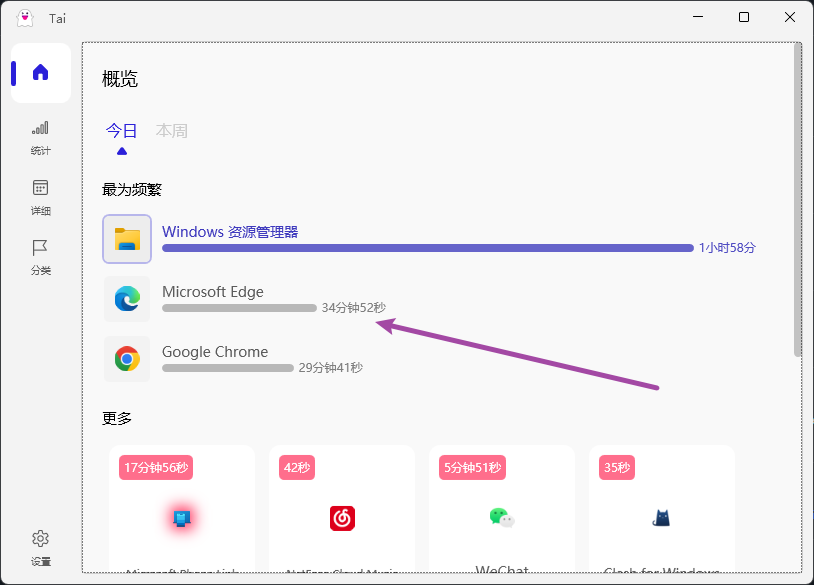814x585 pixels.
Task: Minimize the Tai window
Action: [698, 17]
